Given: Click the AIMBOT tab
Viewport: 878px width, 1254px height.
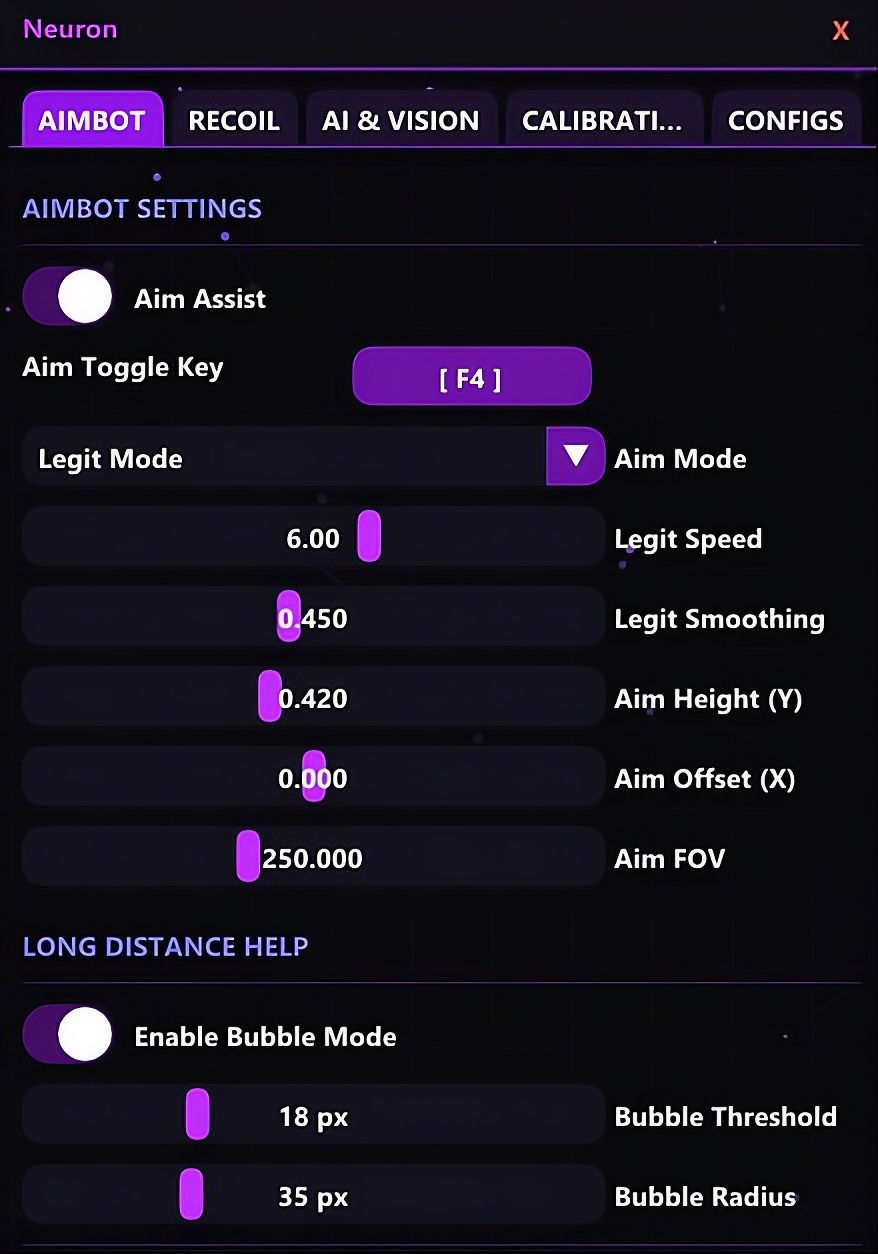Looking at the screenshot, I should point(92,121).
